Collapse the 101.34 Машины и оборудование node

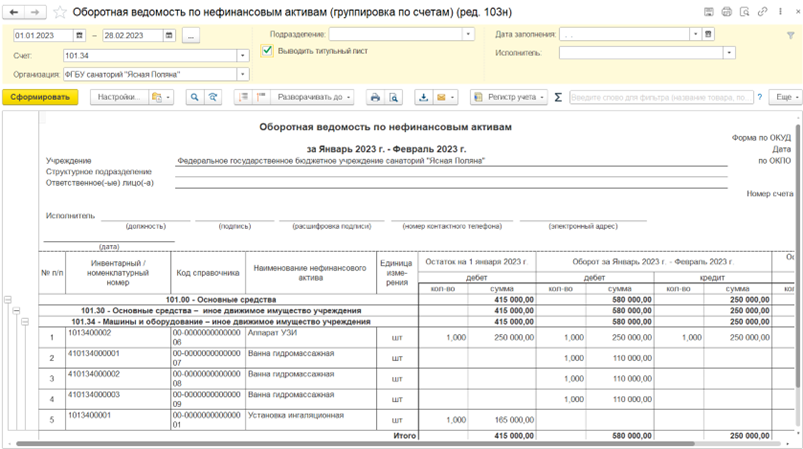click(25, 322)
